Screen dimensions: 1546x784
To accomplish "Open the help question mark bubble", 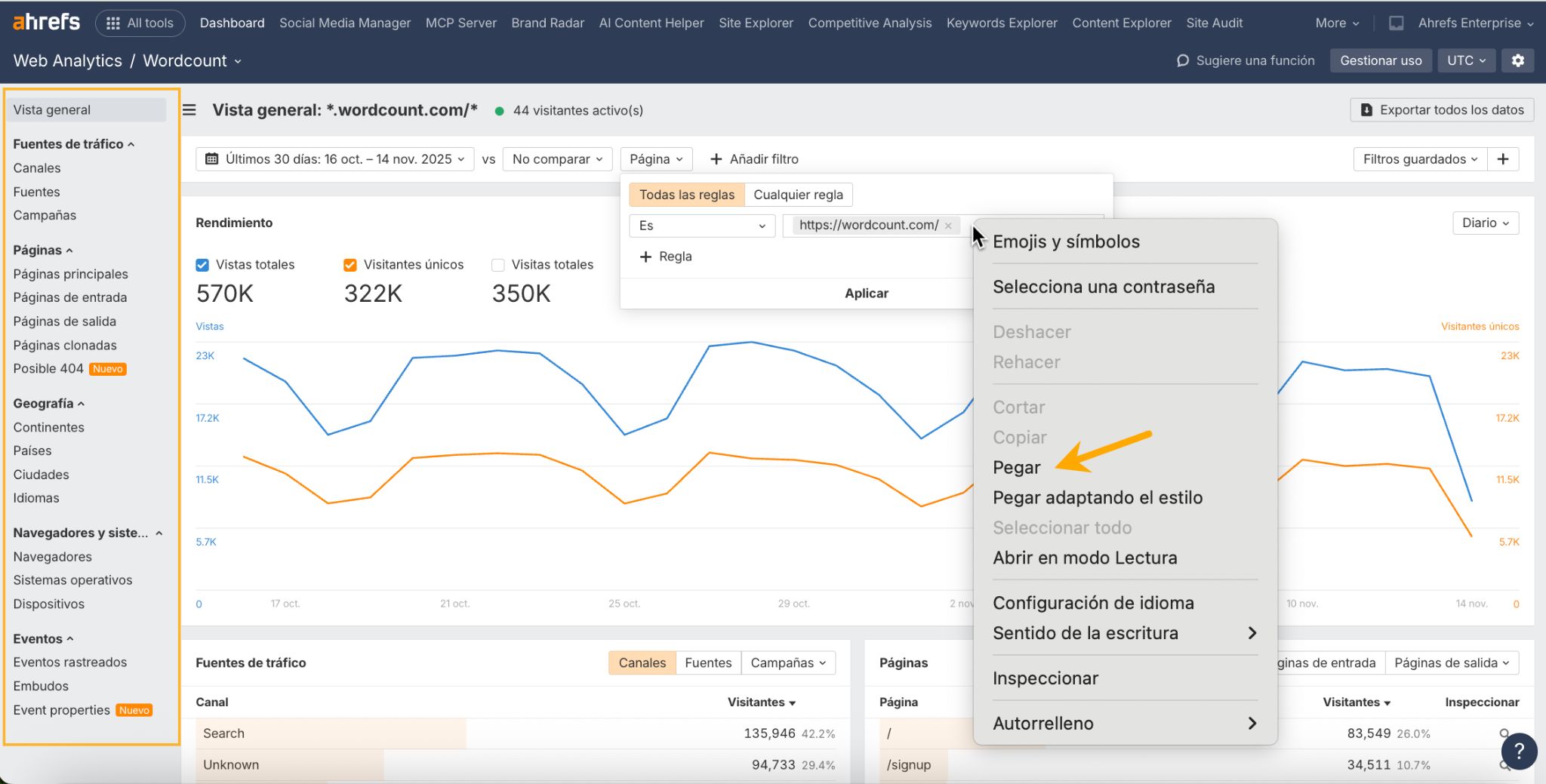I will (x=1520, y=751).
